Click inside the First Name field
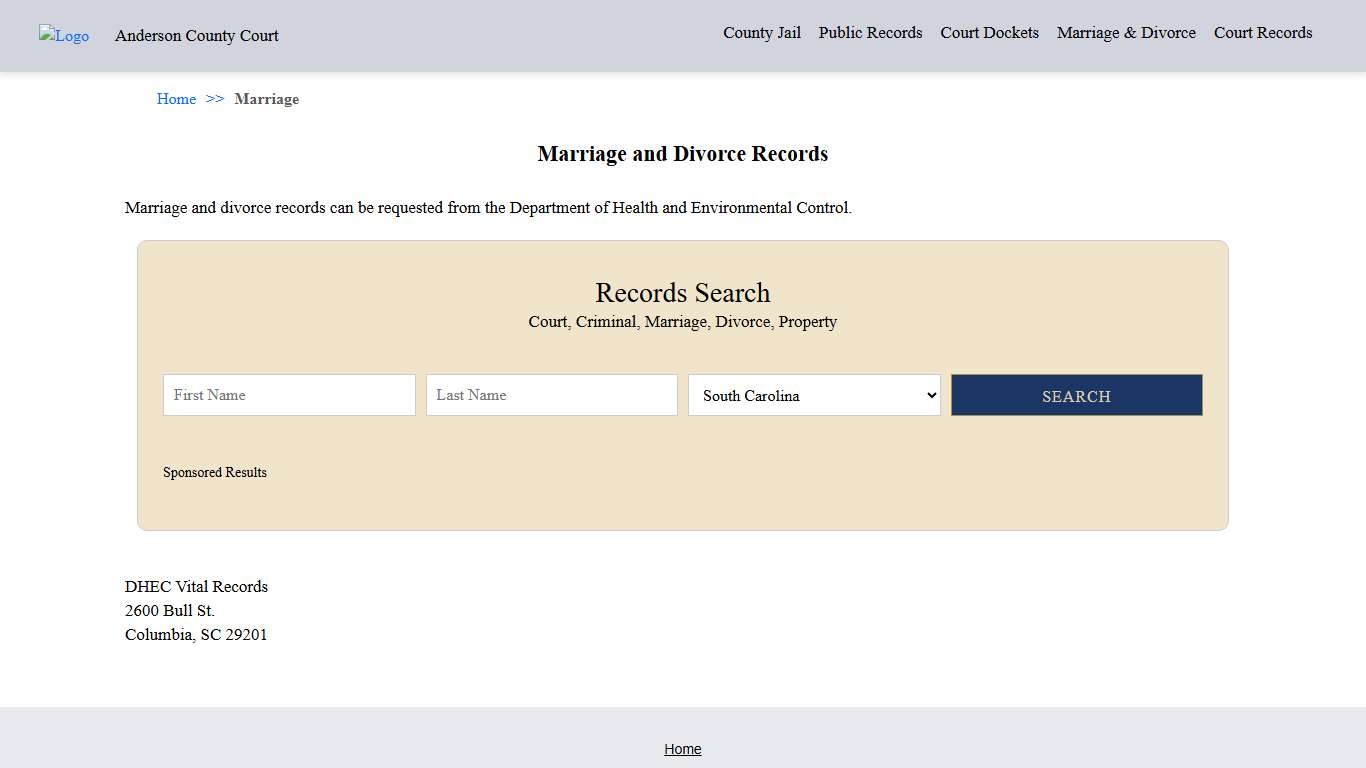Screen dimensions: 1366x768 289,394
